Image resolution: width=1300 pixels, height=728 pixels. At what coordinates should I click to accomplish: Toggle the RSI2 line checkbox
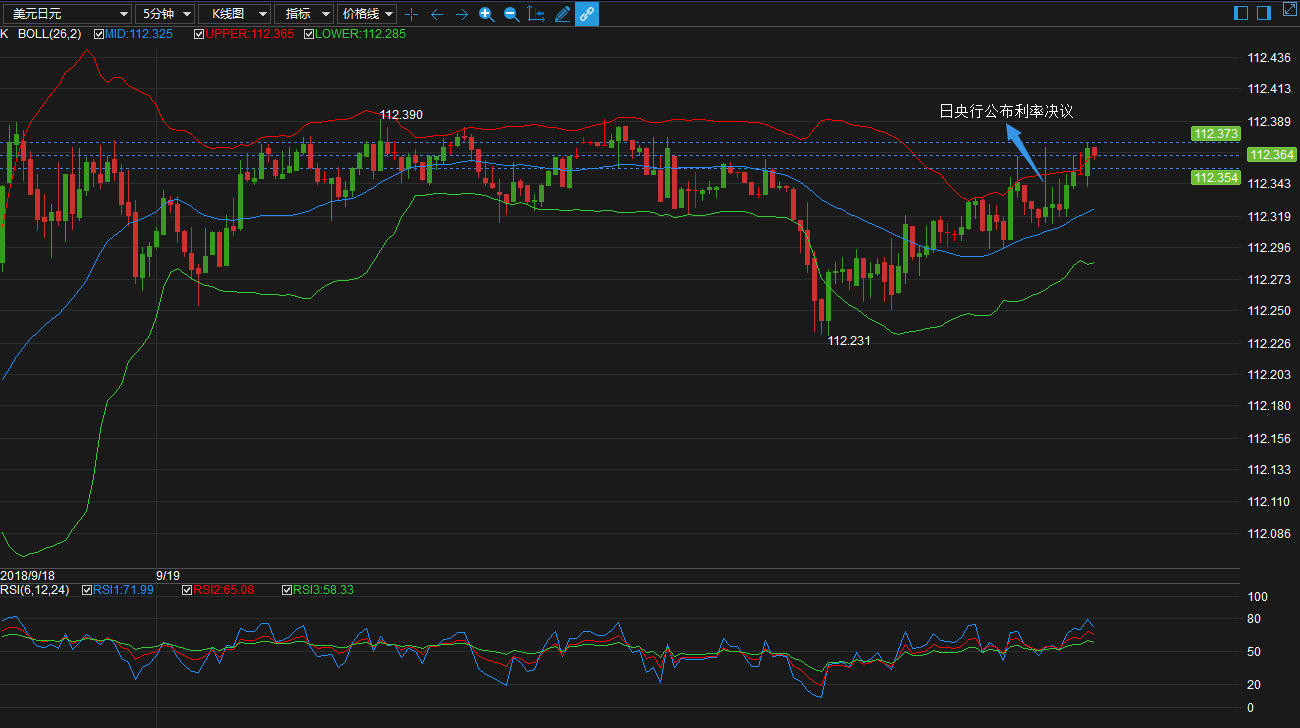187,590
